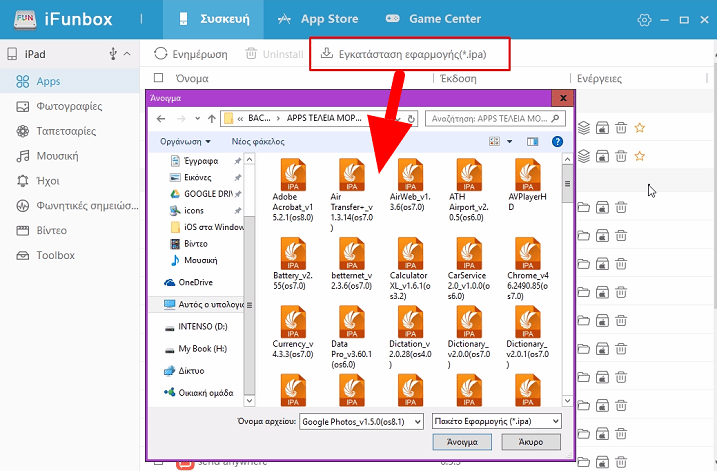This screenshot has width=717, height=471.
Task: Select AVPlayerHD IPA file
Action: (527, 185)
